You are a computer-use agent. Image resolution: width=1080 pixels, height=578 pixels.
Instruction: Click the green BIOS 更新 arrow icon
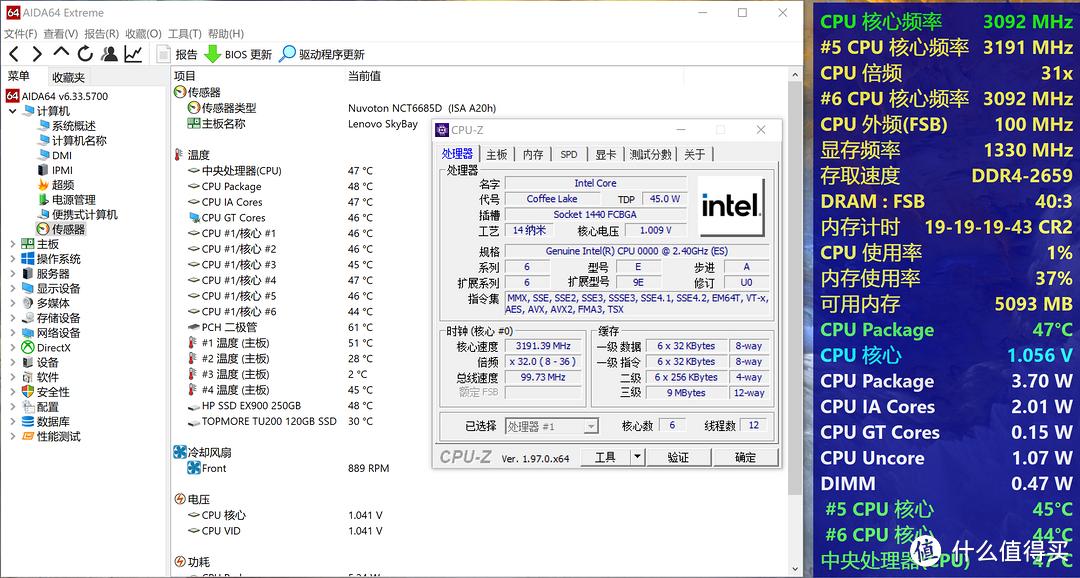[213, 55]
